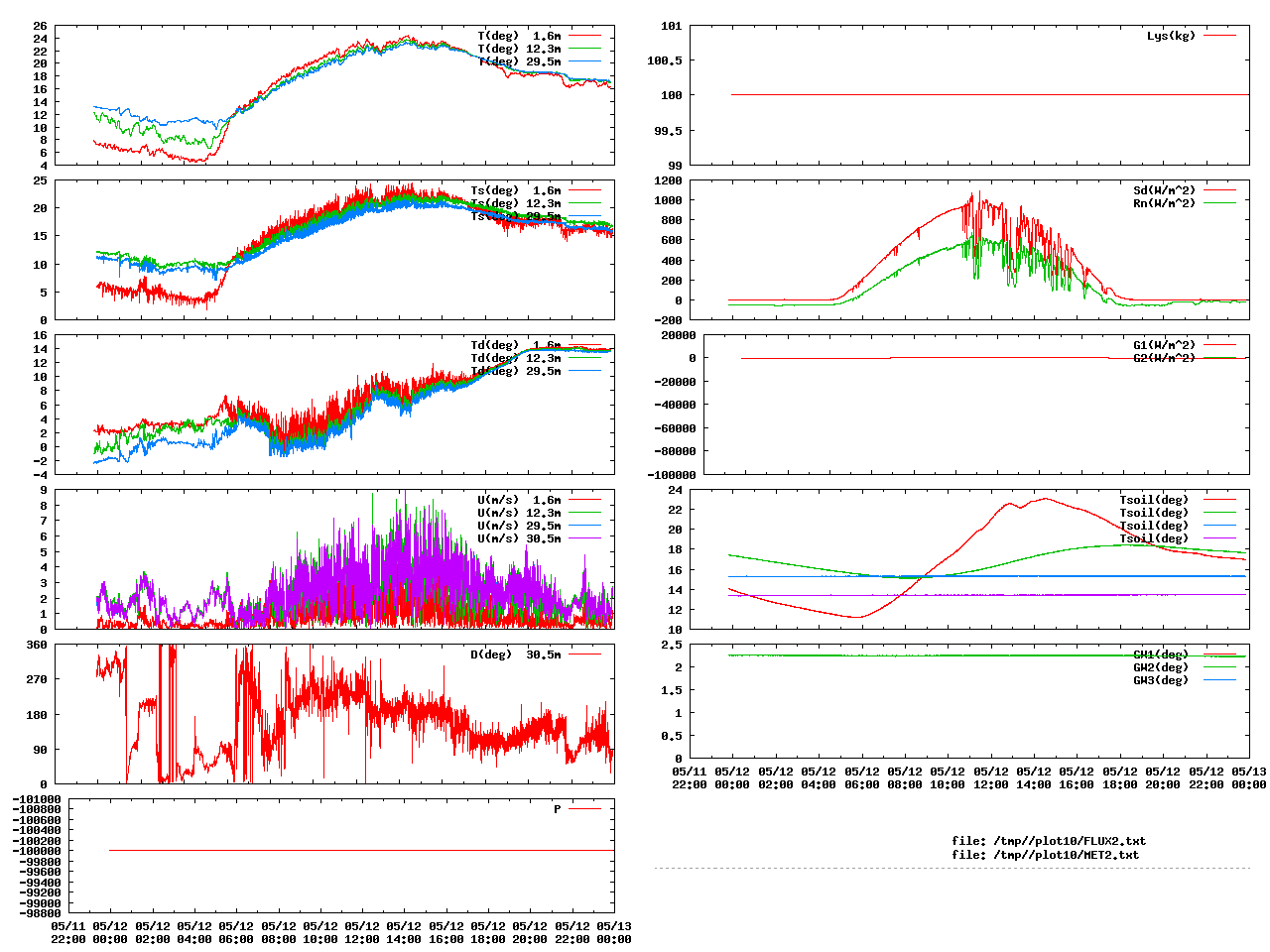Click the magenta line sample beside U(m/s) 30.5m
The width and height of the screenshot is (1270, 952).
585,538
